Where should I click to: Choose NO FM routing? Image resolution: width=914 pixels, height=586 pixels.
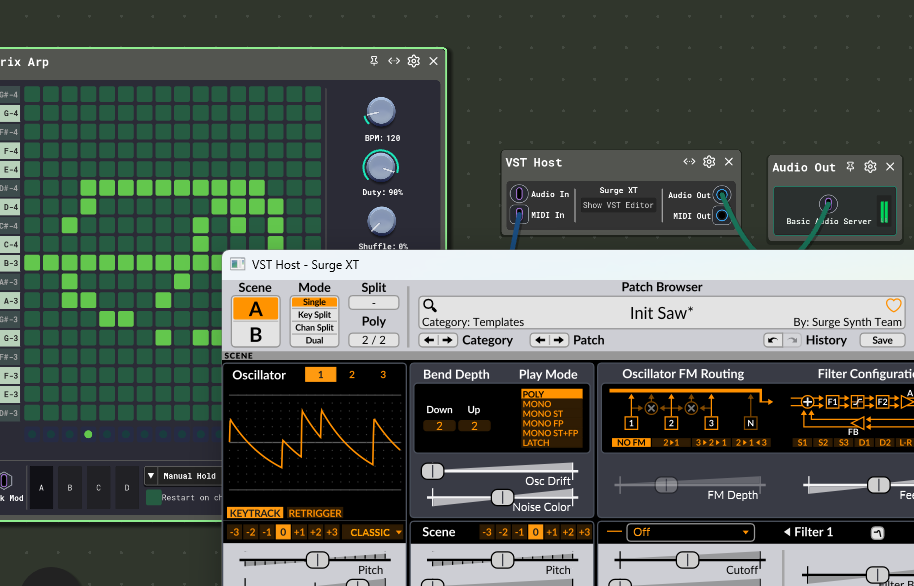(x=631, y=443)
